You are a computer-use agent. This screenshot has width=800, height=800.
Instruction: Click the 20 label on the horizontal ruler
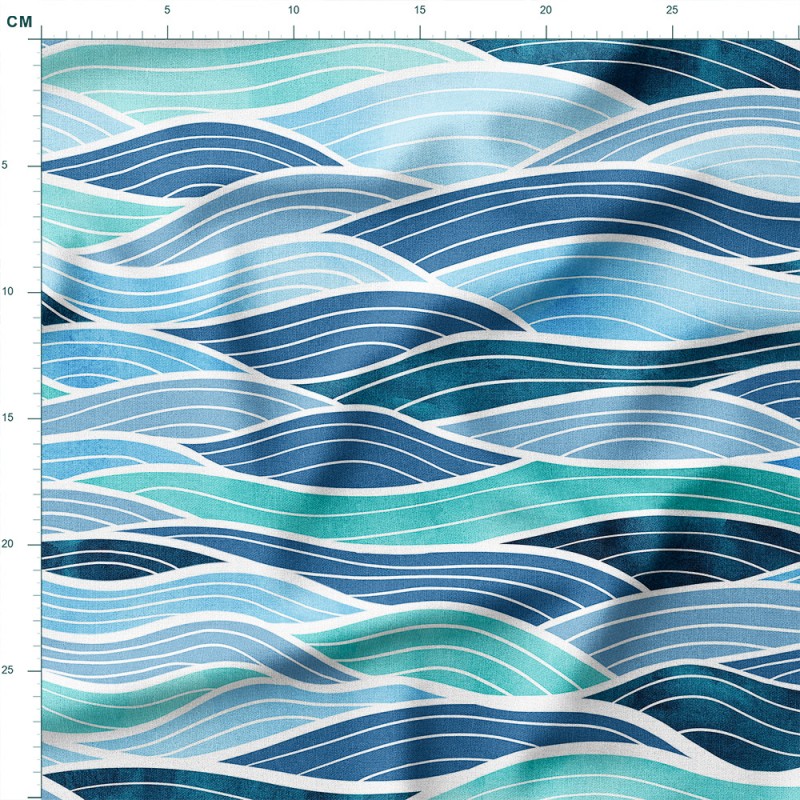pos(546,10)
